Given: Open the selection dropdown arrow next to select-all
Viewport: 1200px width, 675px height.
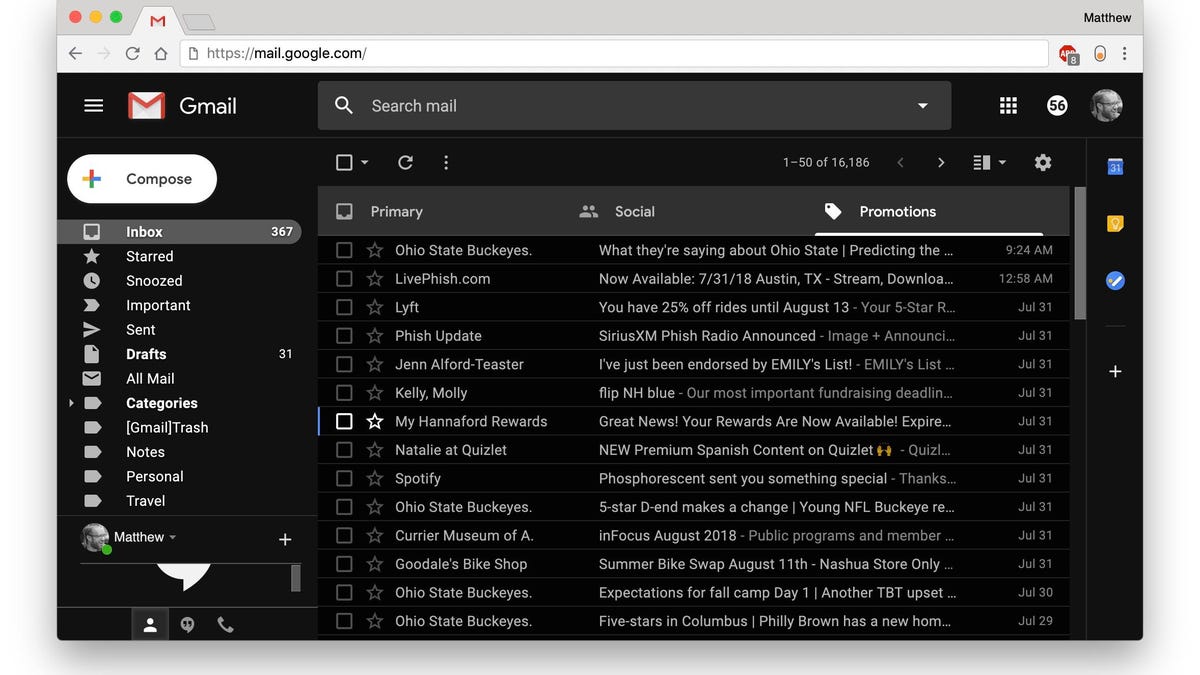Looking at the screenshot, I should (362, 161).
